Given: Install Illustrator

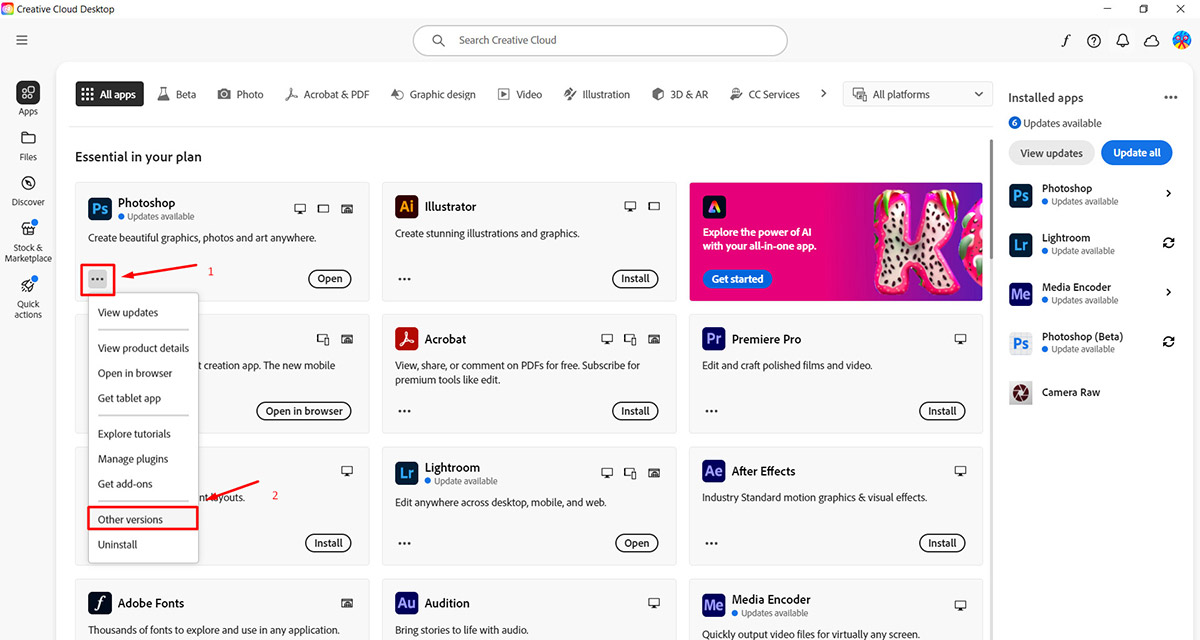Looking at the screenshot, I should (x=635, y=279).
